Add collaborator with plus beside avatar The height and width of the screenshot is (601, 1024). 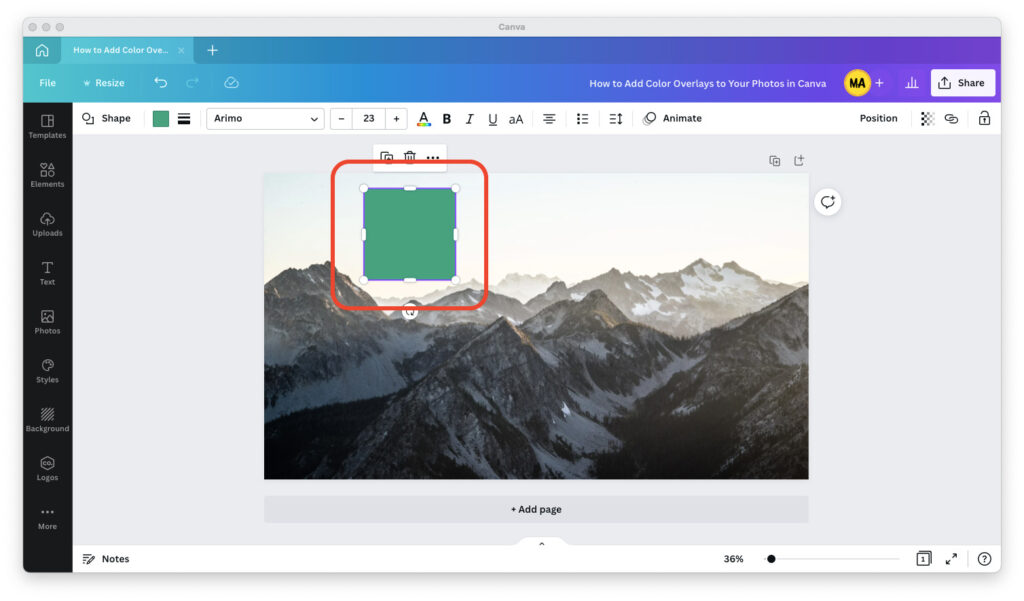tap(880, 83)
